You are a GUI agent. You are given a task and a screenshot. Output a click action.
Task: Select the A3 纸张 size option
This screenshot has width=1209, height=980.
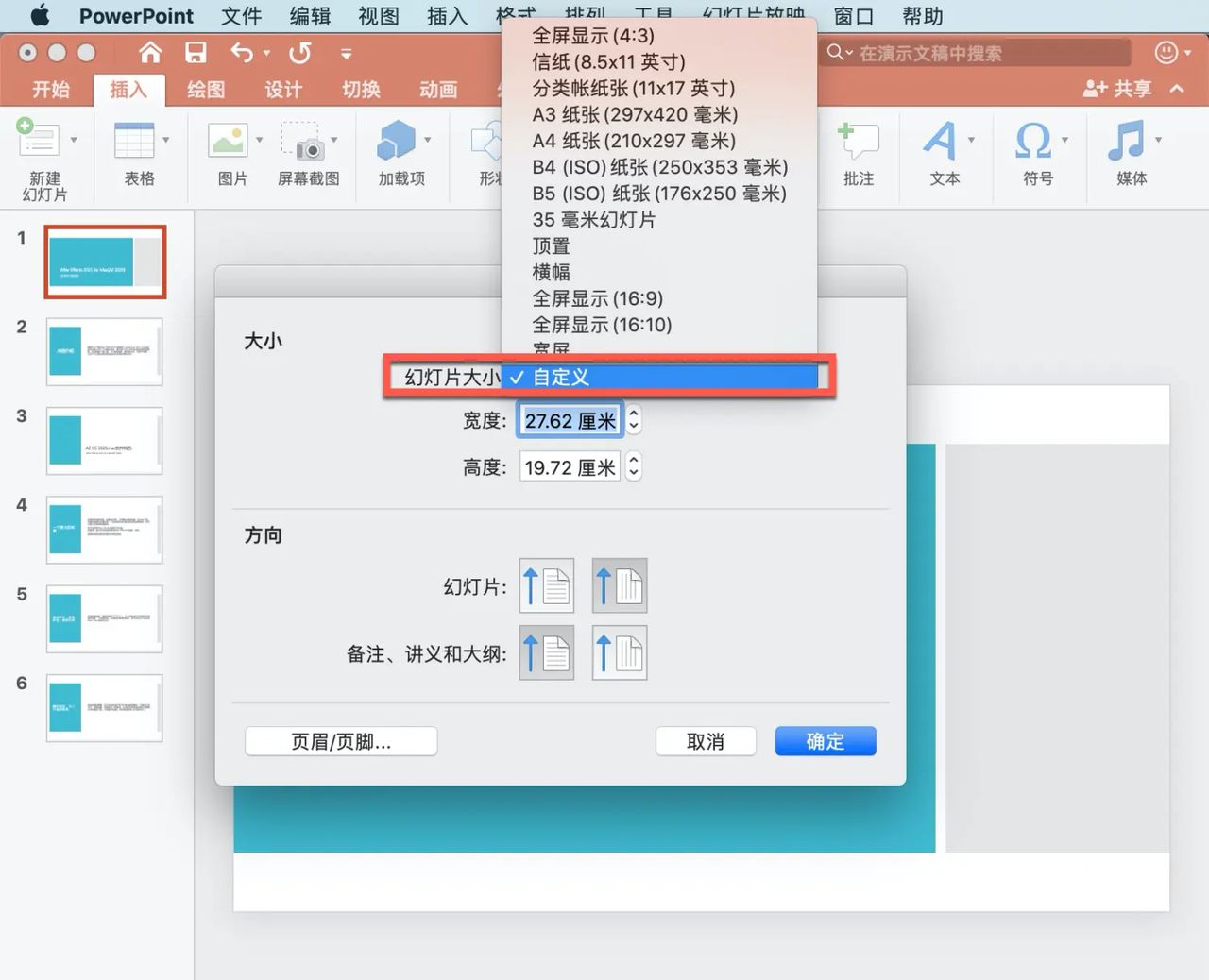pyautogui.click(x=659, y=115)
